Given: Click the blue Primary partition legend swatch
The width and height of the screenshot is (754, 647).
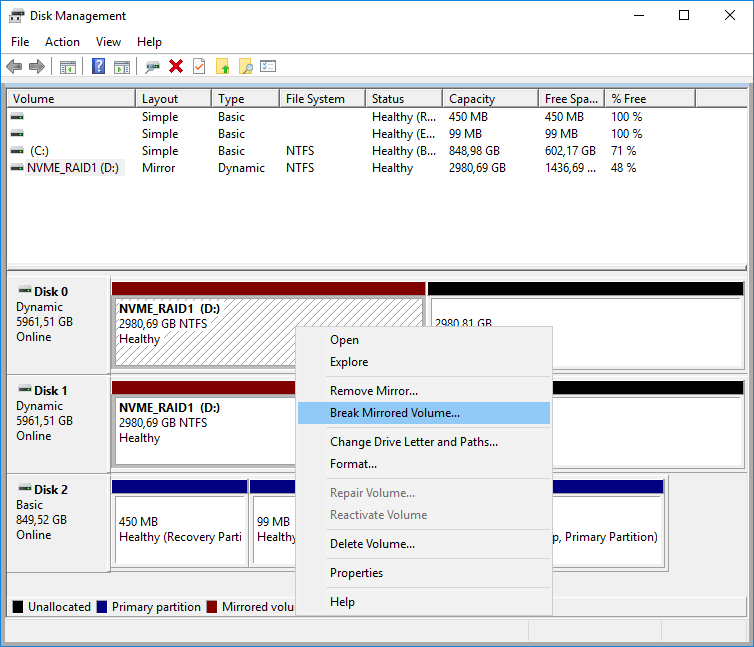Looking at the screenshot, I should click(x=101, y=607).
